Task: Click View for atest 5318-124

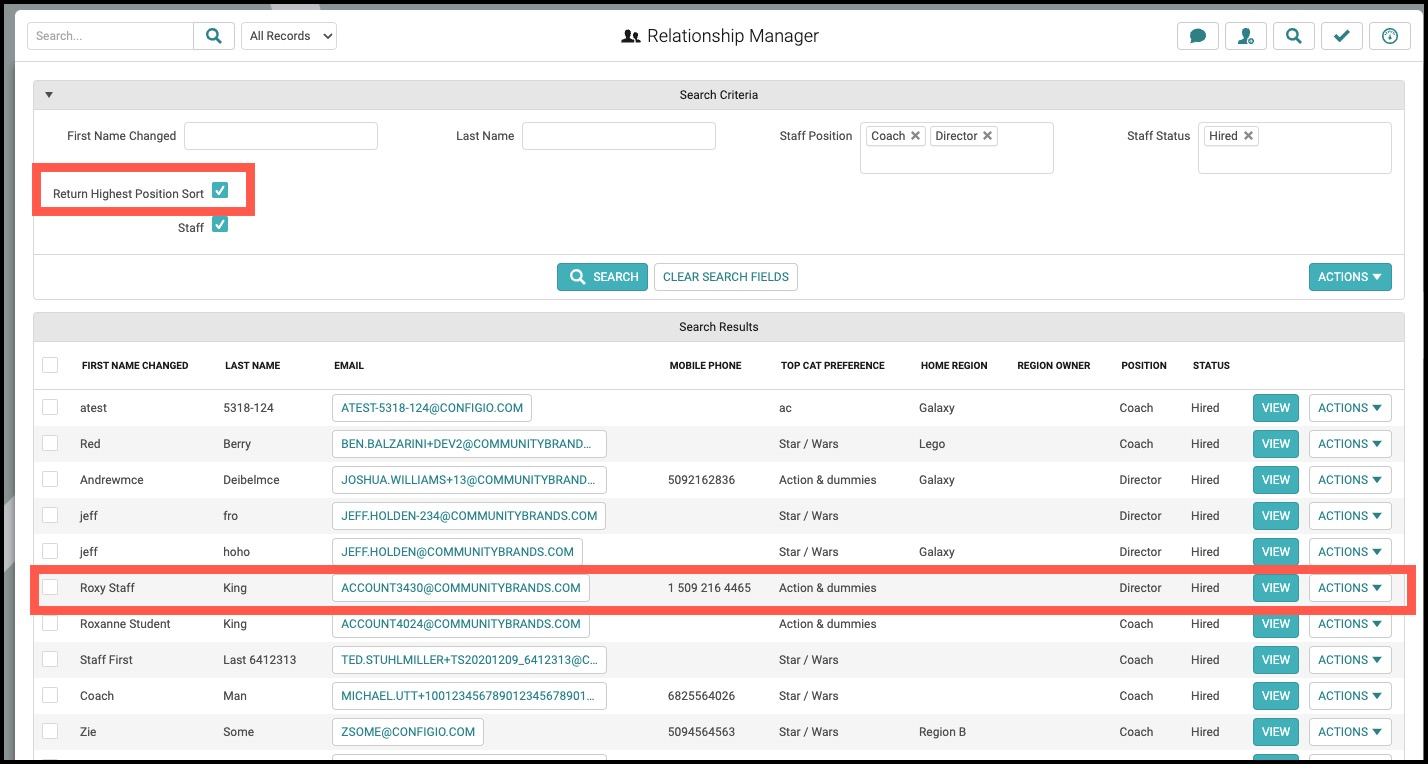Action: coord(1276,408)
